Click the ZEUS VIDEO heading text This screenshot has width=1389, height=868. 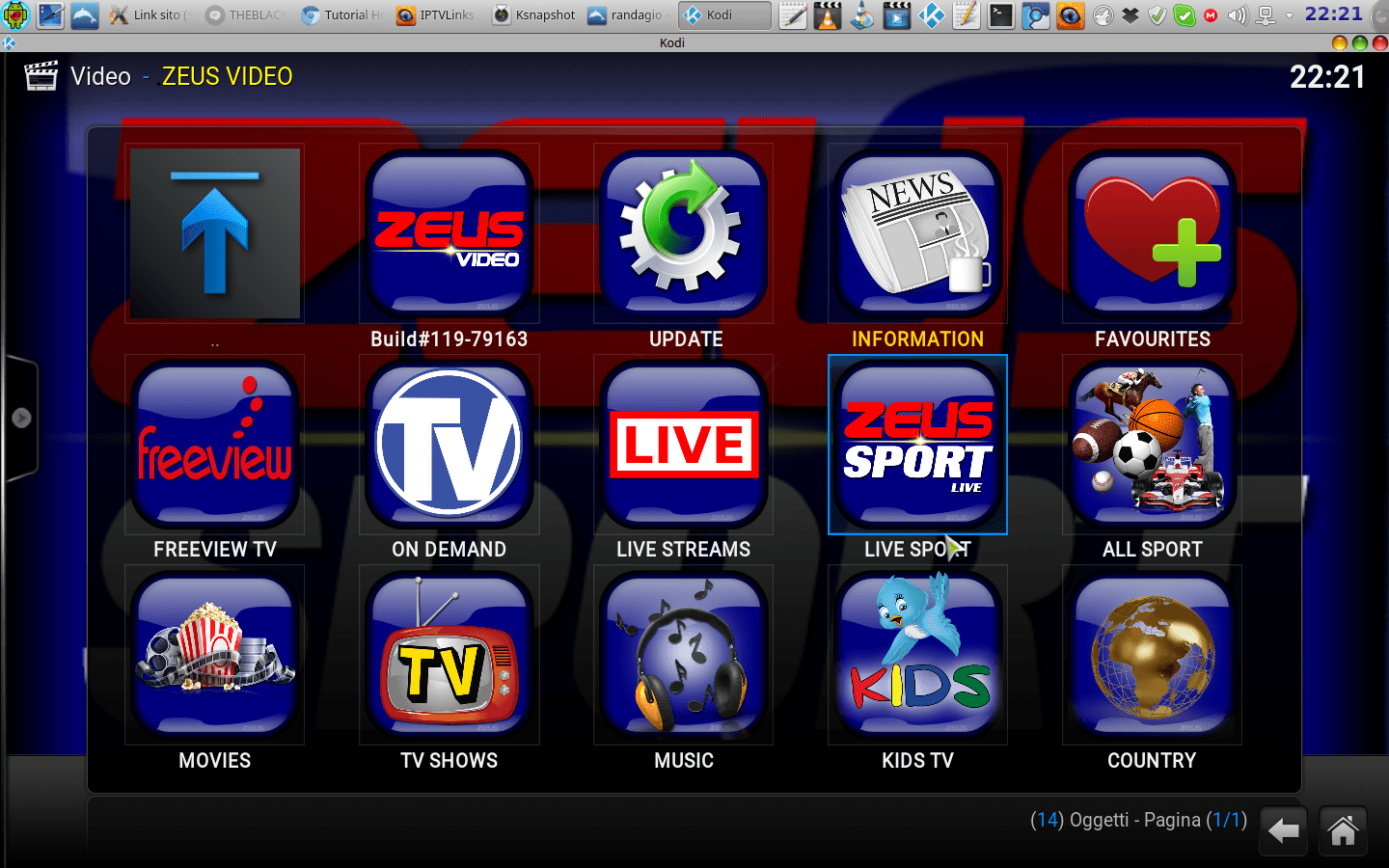coord(228,76)
